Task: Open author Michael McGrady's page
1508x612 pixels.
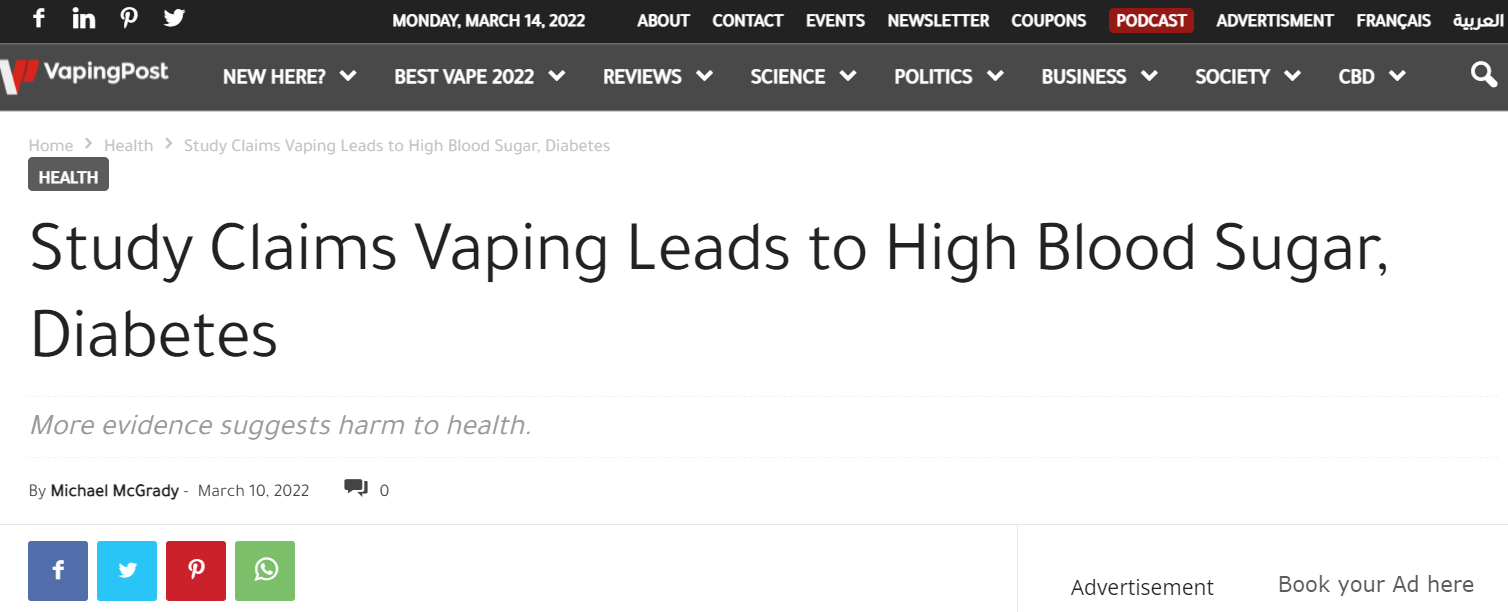Action: tap(115, 490)
